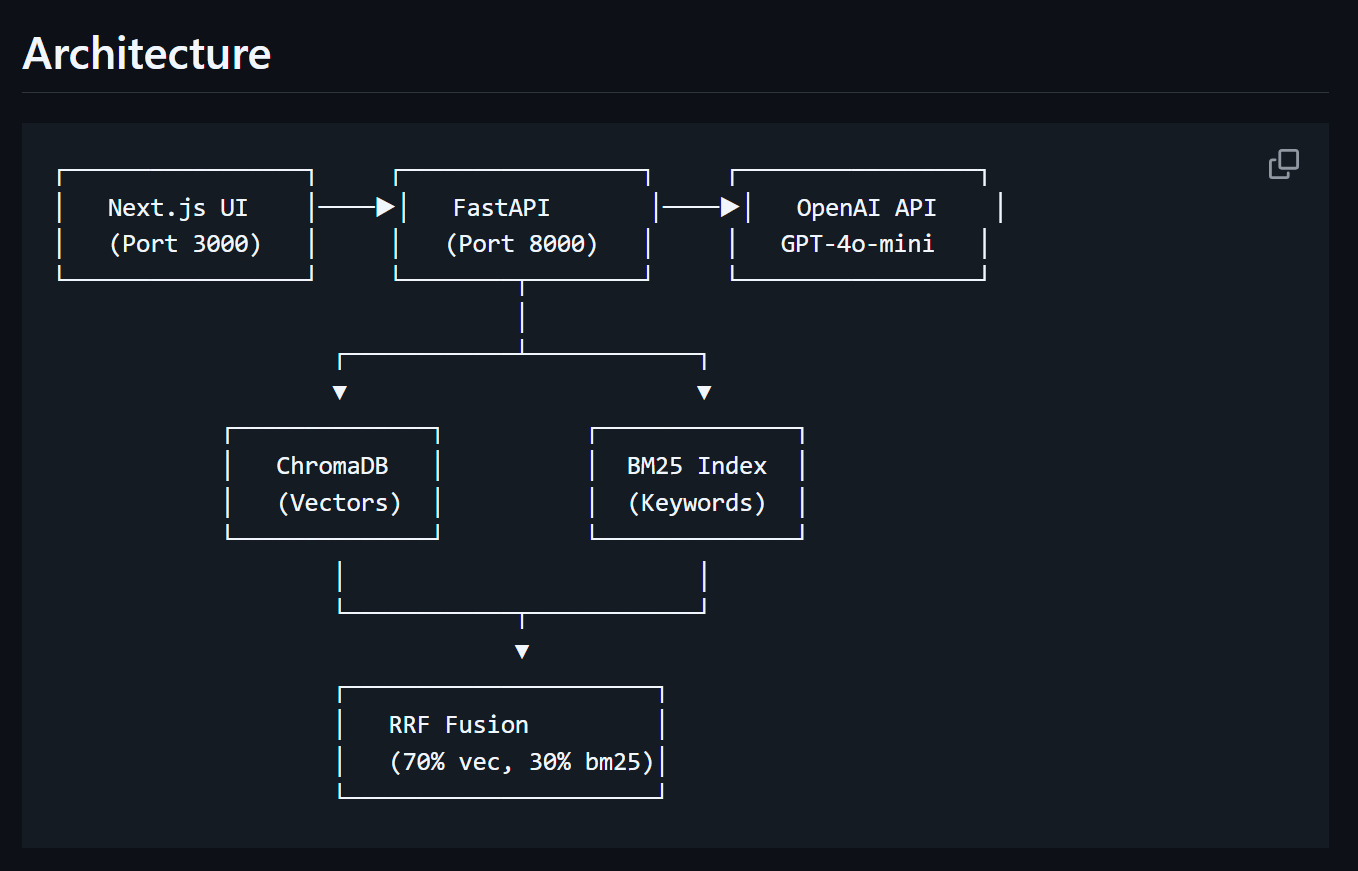Select the BM25 Index (Keywords) node
Viewport: 1358px width, 871px height.
point(697,483)
